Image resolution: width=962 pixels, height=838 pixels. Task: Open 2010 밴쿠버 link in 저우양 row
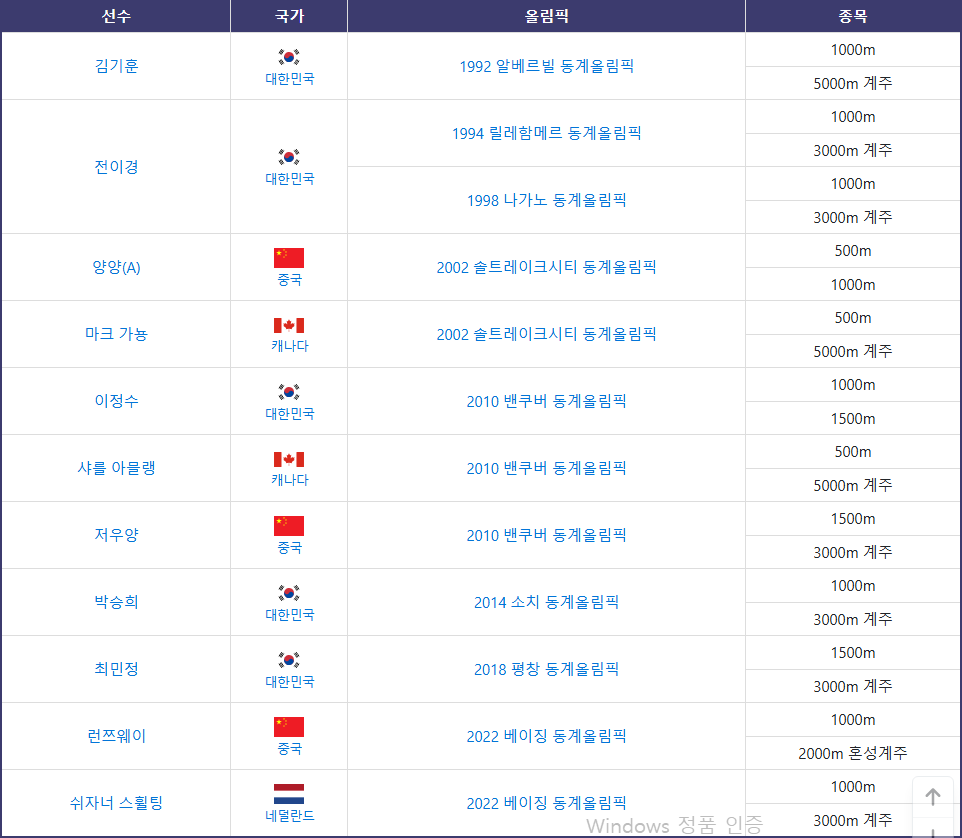tap(547, 535)
